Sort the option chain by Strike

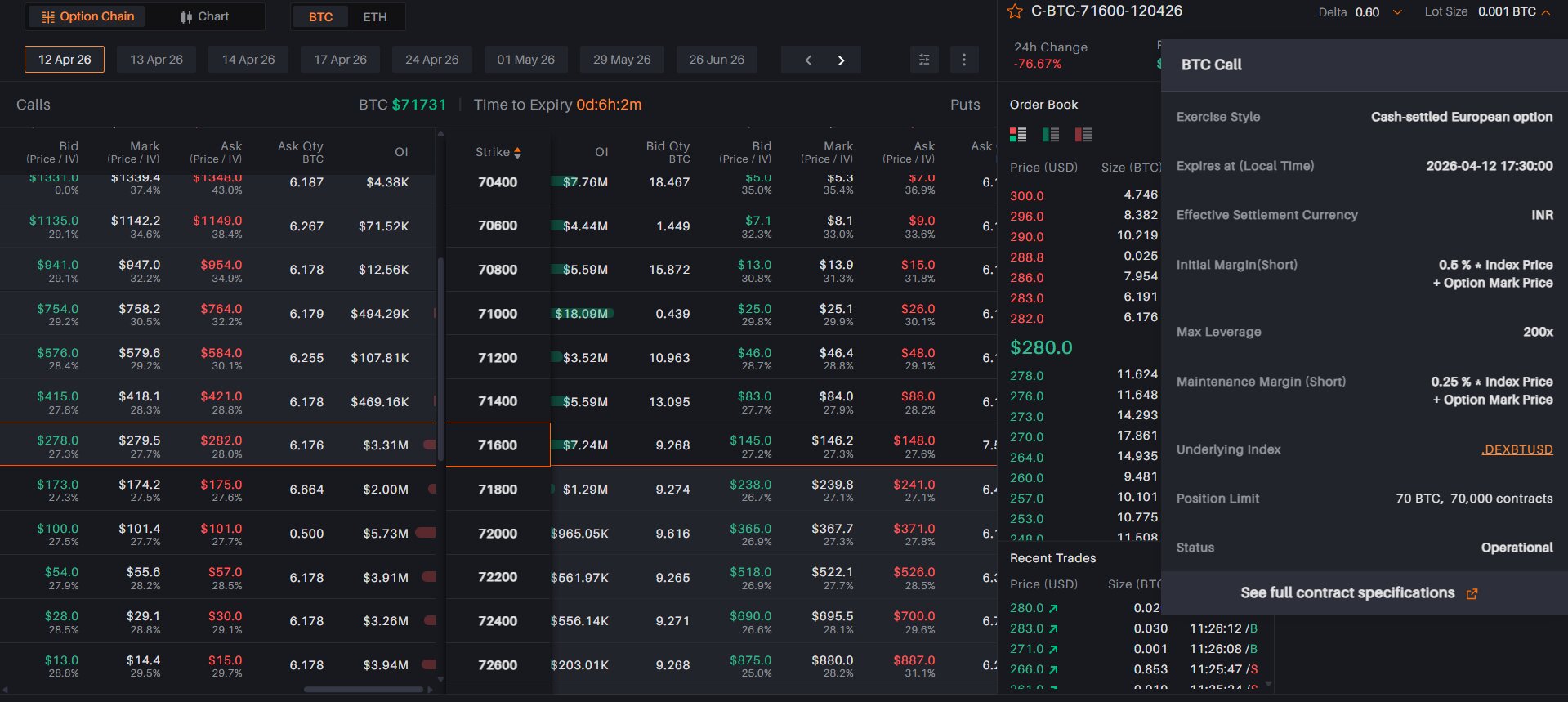pos(498,152)
